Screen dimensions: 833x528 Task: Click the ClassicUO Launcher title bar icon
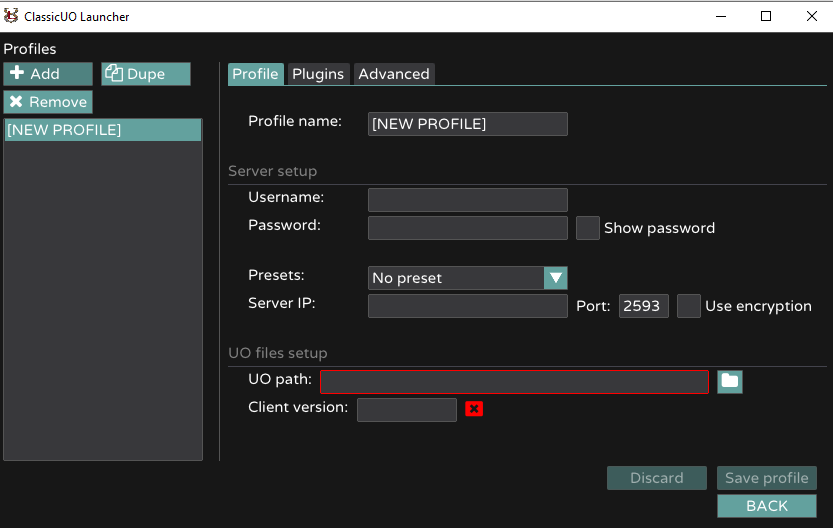(x=11, y=16)
